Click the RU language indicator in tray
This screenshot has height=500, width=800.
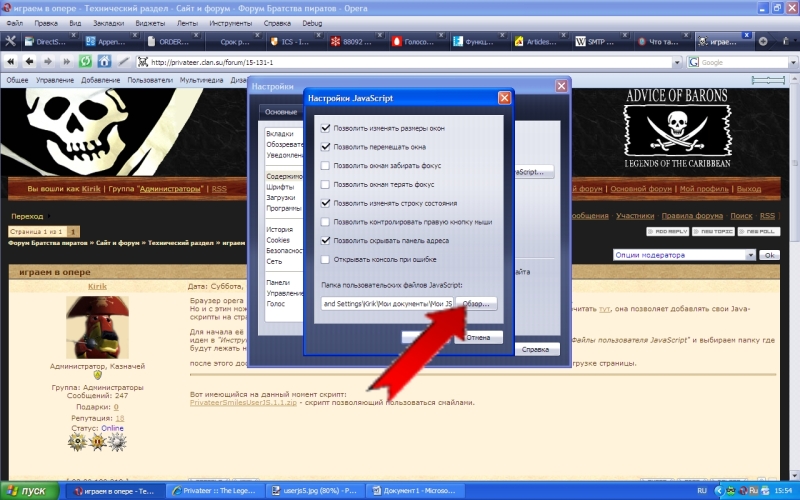(702, 491)
